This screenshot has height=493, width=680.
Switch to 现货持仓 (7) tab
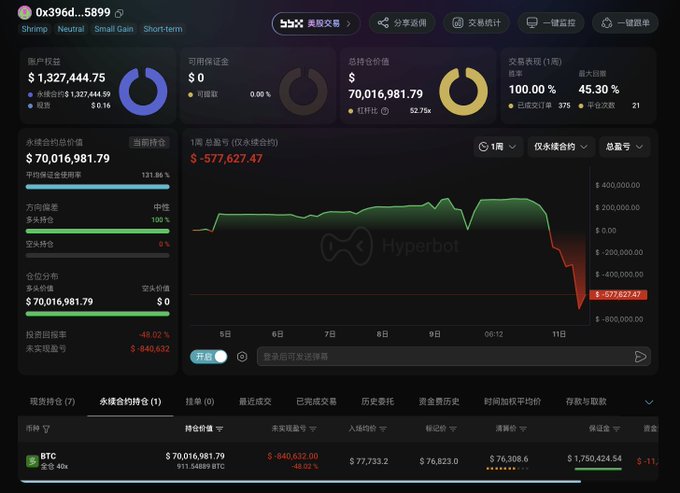(52, 402)
